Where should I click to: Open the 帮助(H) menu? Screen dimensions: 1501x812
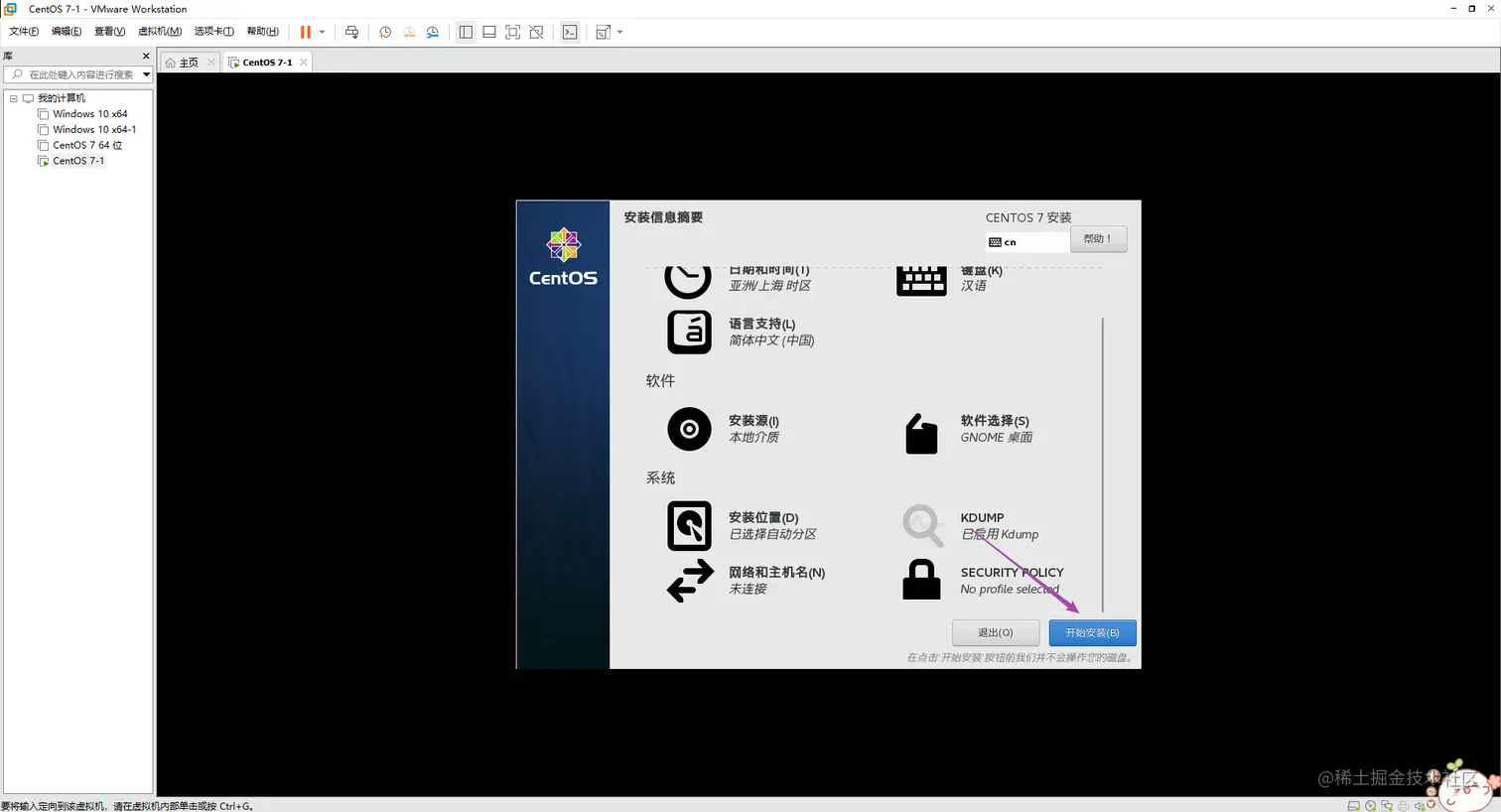coord(262,32)
